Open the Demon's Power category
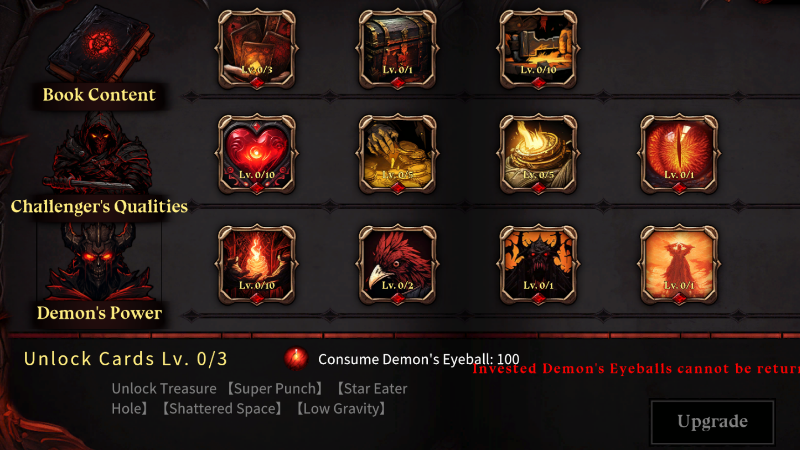800x450 pixels. pos(99,313)
